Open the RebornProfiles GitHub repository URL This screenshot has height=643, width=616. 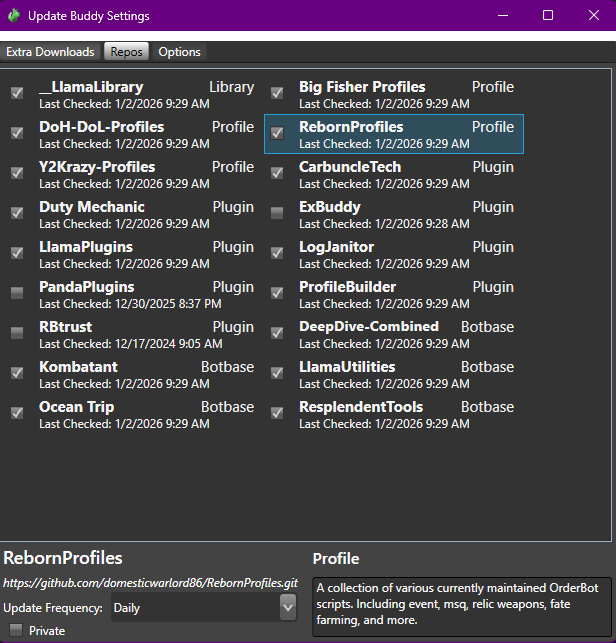pos(151,583)
